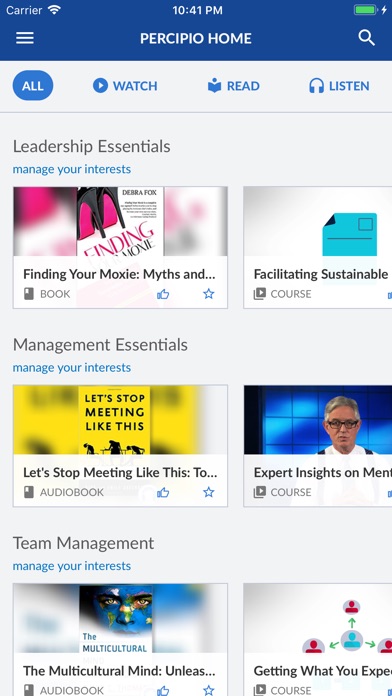Star the Finding Your Moxie book
The width and height of the screenshot is (392, 696).
tap(209, 294)
